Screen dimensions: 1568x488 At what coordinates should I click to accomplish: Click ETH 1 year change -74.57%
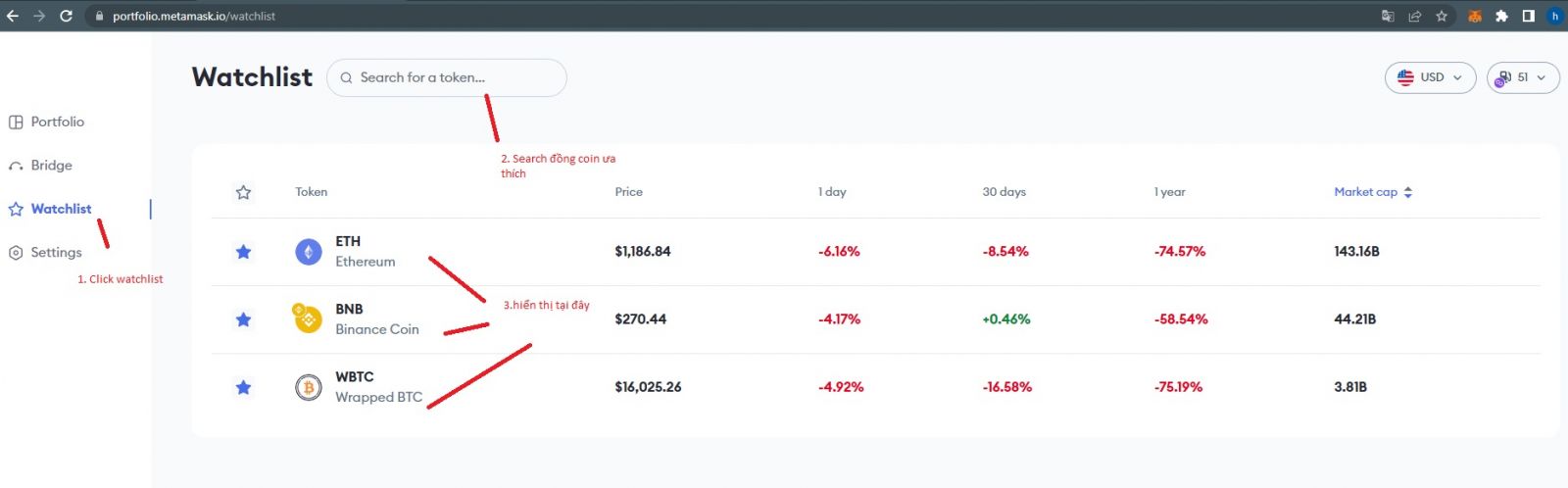pos(1180,252)
